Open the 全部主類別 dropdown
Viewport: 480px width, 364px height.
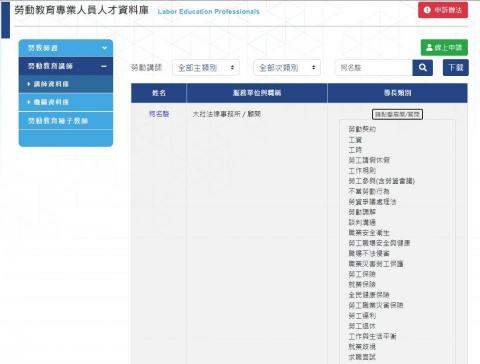[206, 68]
